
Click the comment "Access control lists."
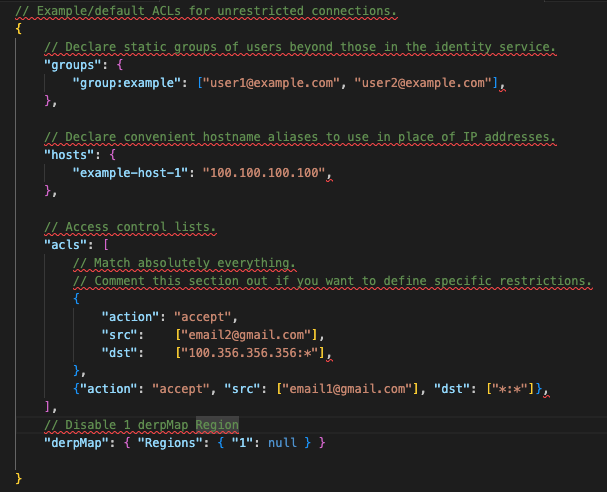(x=130, y=227)
